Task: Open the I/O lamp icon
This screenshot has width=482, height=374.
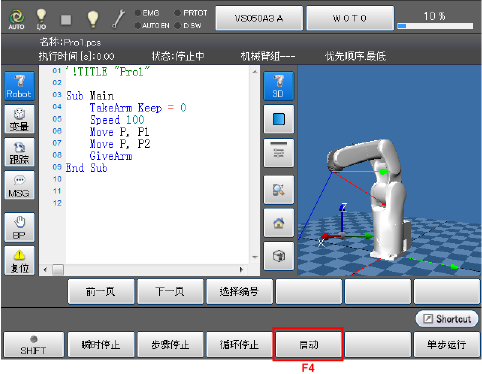Action: (x=41, y=19)
